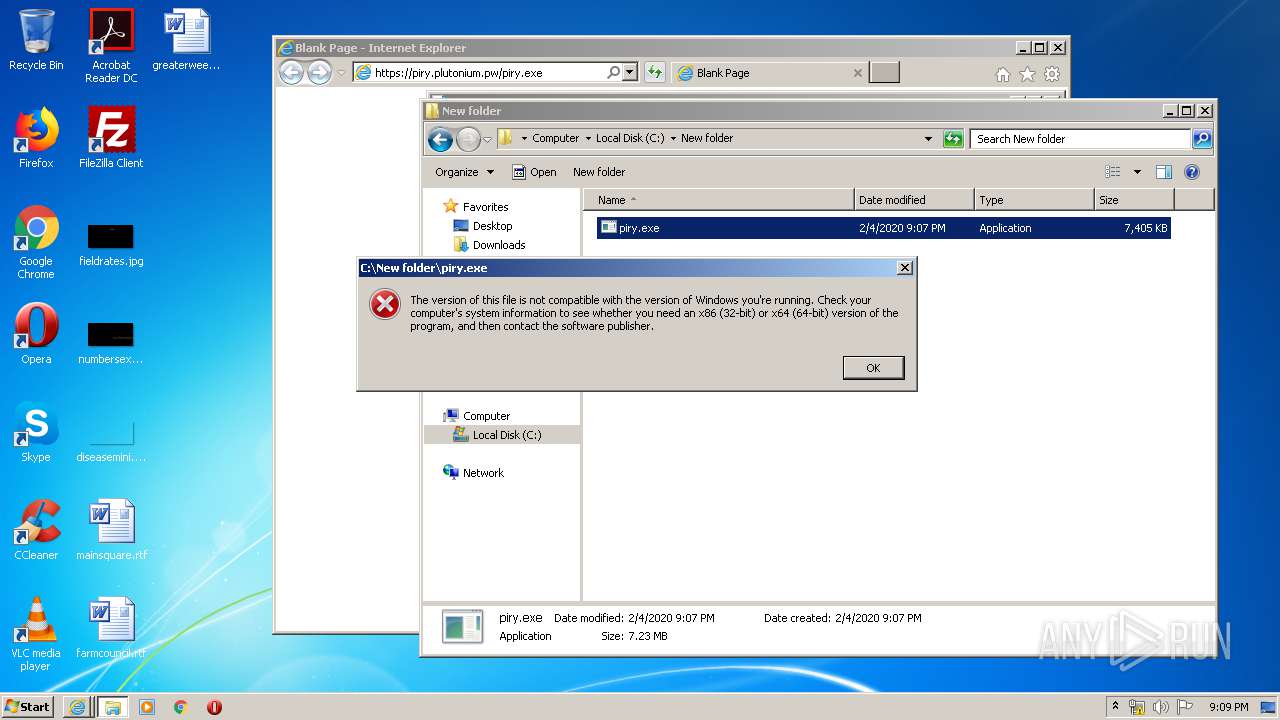Click the Explorer search magnifier button
Image resolution: width=1280 pixels, height=720 pixels.
coord(1202,139)
